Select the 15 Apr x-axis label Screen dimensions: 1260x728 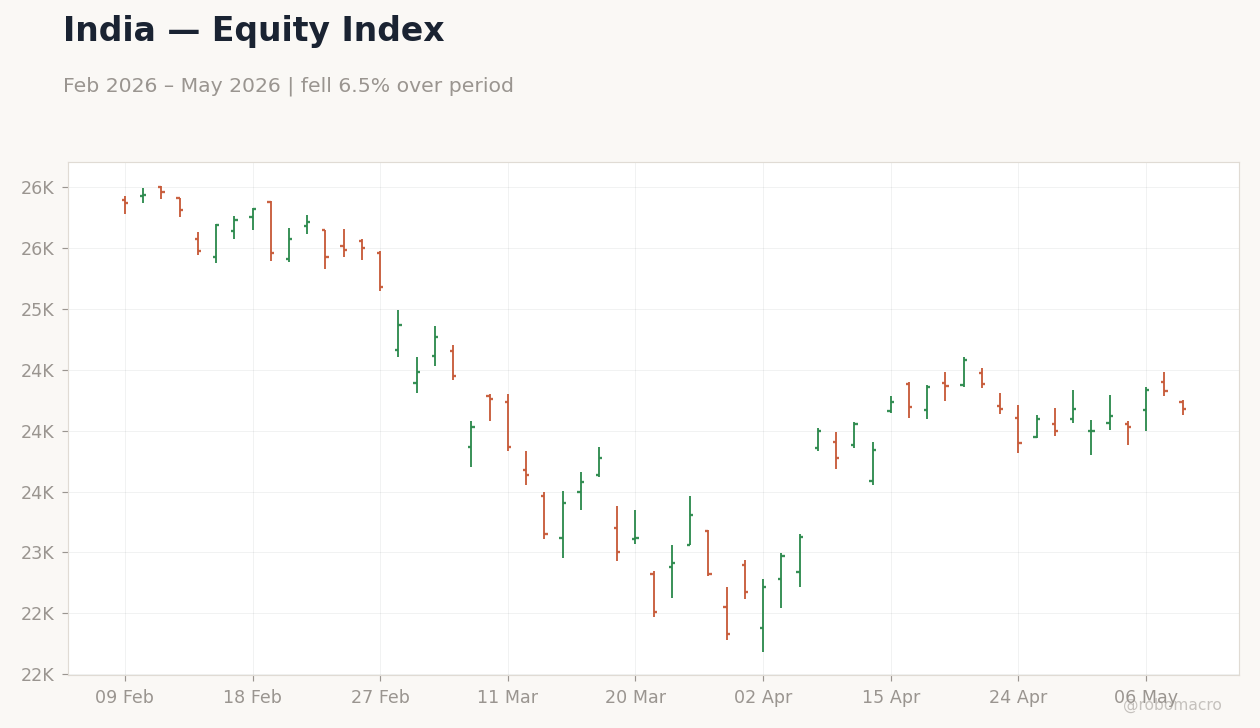[891, 698]
